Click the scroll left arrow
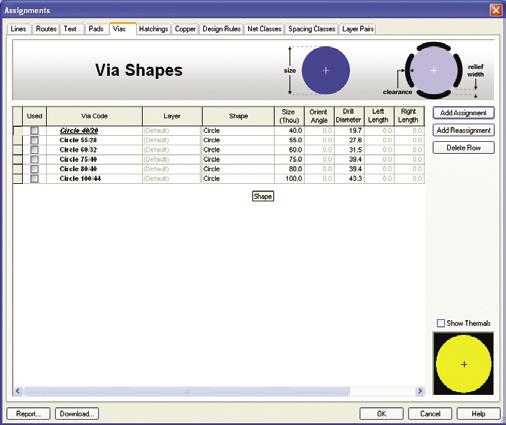The image size is (506, 425). (x=18, y=391)
